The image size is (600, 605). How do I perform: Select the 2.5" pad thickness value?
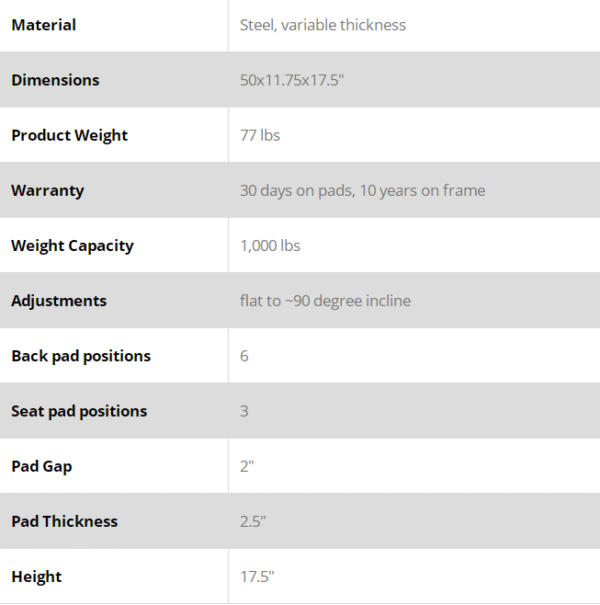[253, 521]
